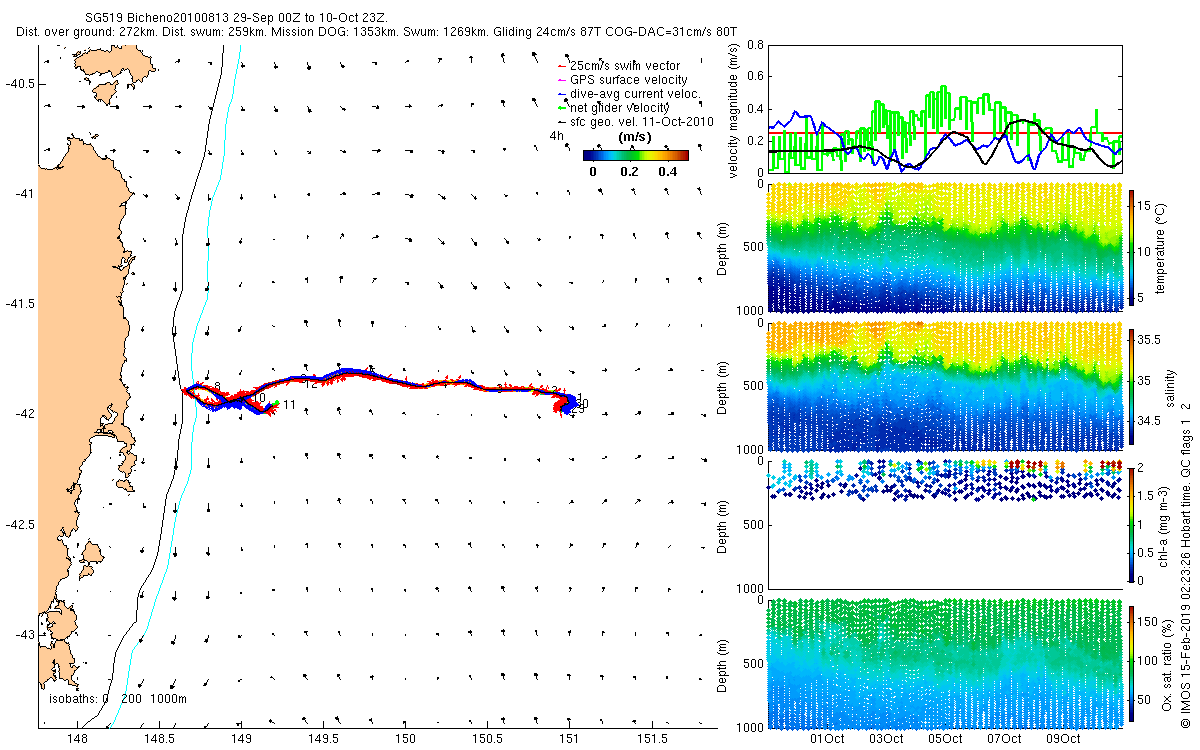Click the temperature depth section plot
The image size is (1200, 750).
pos(944,247)
